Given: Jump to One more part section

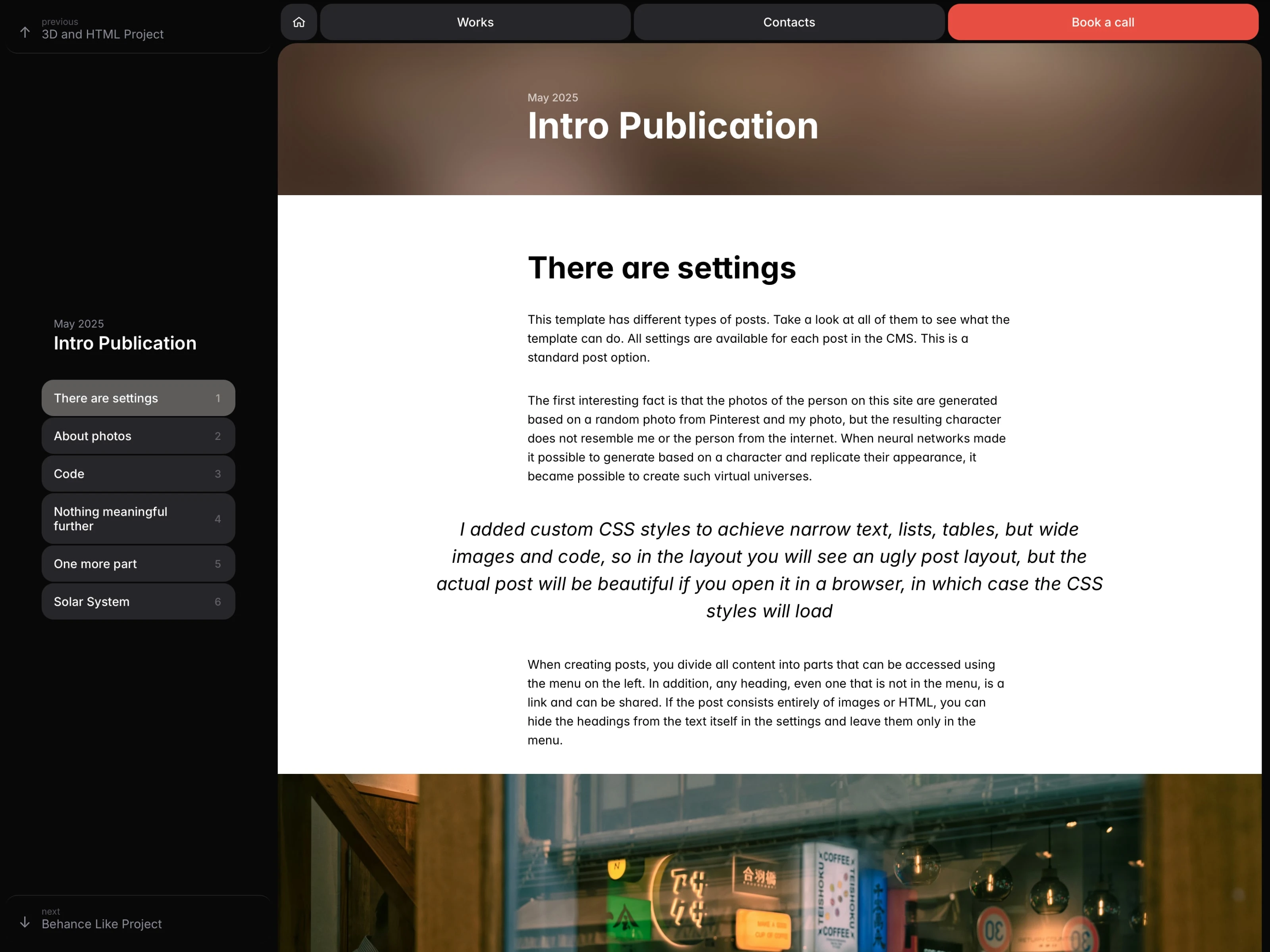Looking at the screenshot, I should pyautogui.click(x=138, y=564).
